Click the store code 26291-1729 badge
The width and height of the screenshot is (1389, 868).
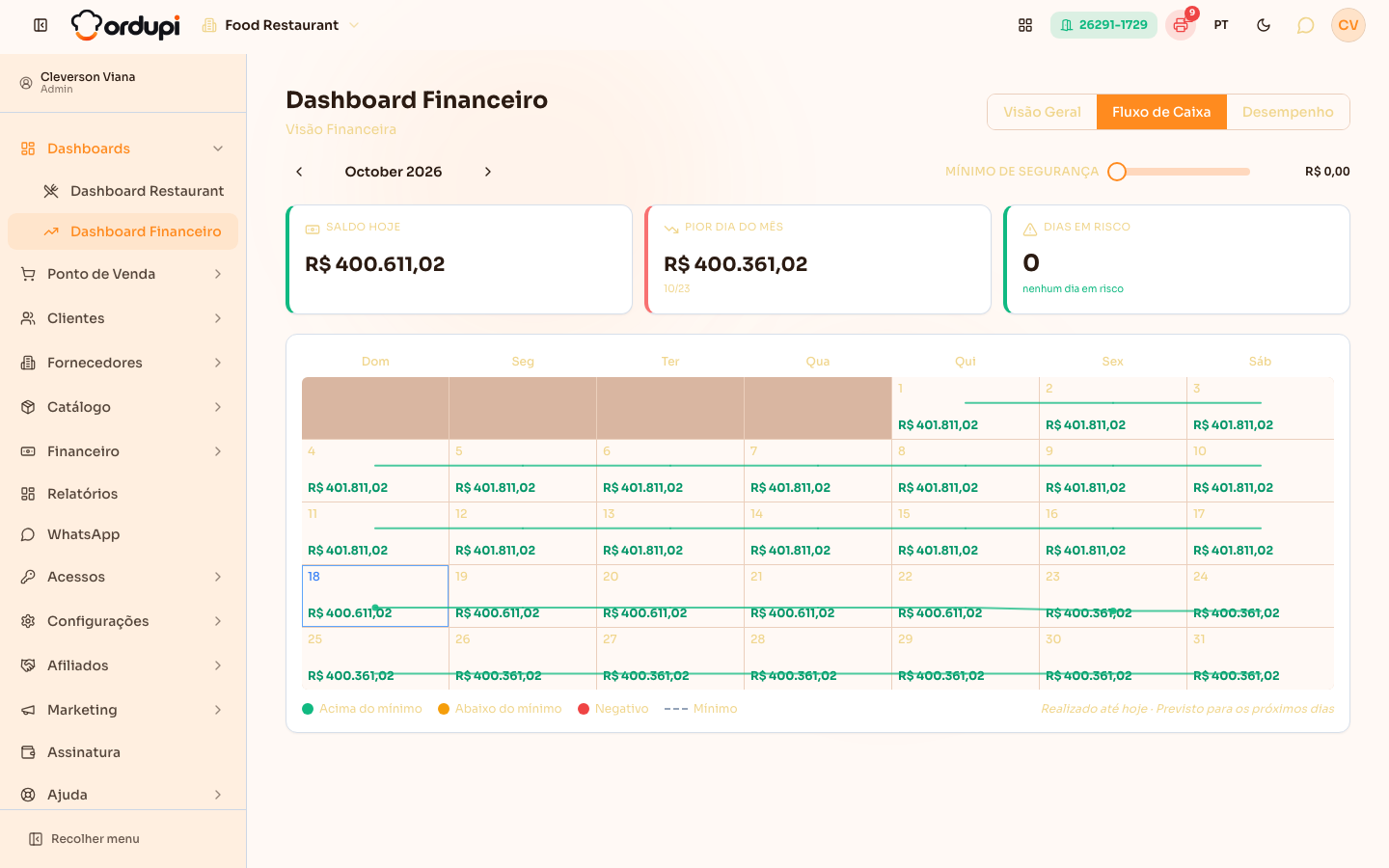[x=1103, y=25]
